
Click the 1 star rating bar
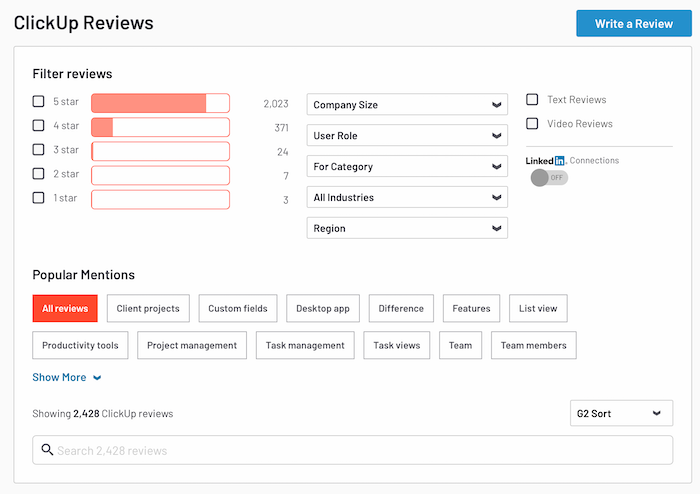160,199
